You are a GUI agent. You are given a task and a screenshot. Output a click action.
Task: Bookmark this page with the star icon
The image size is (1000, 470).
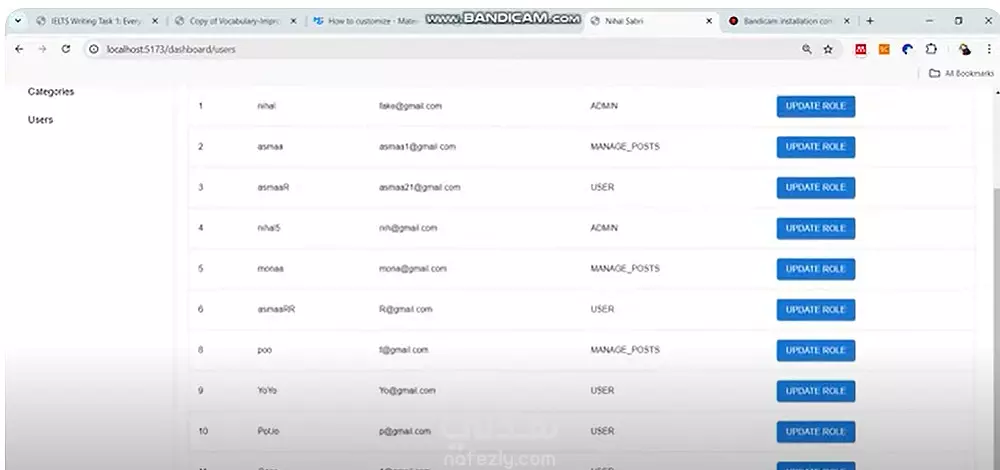pos(828,49)
